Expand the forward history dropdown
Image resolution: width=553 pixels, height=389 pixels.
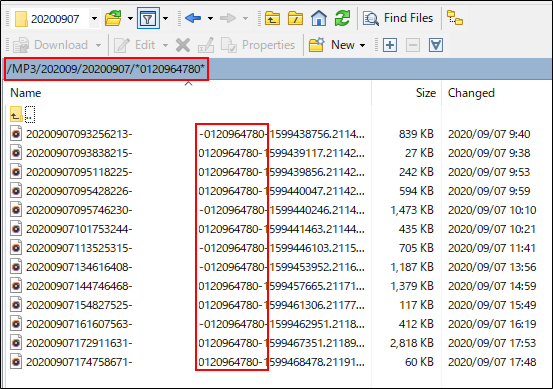click(245, 18)
